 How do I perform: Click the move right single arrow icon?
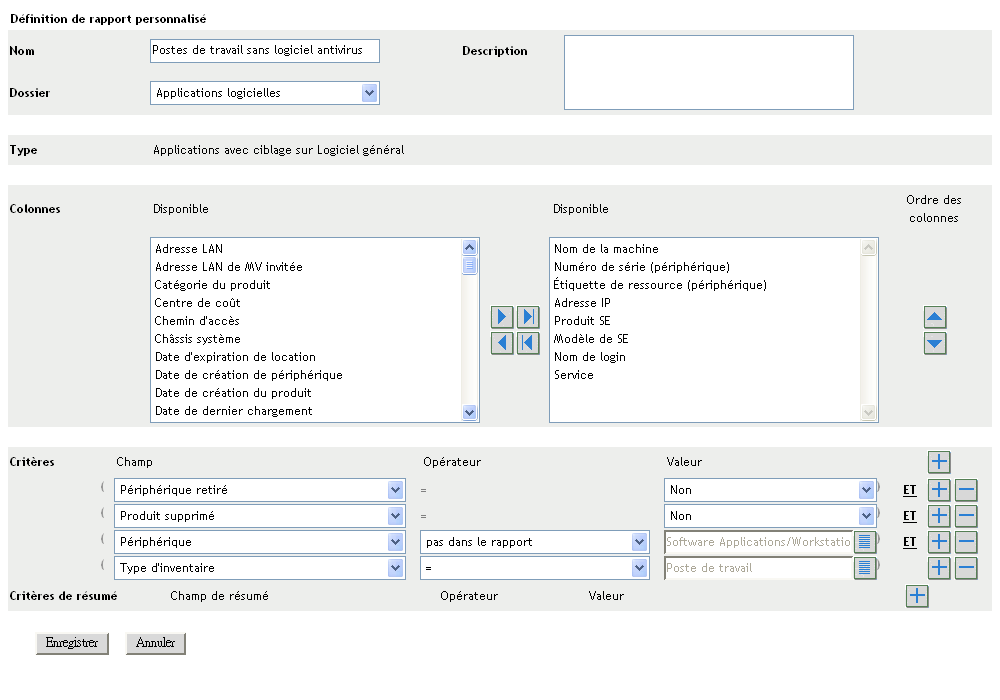click(503, 318)
